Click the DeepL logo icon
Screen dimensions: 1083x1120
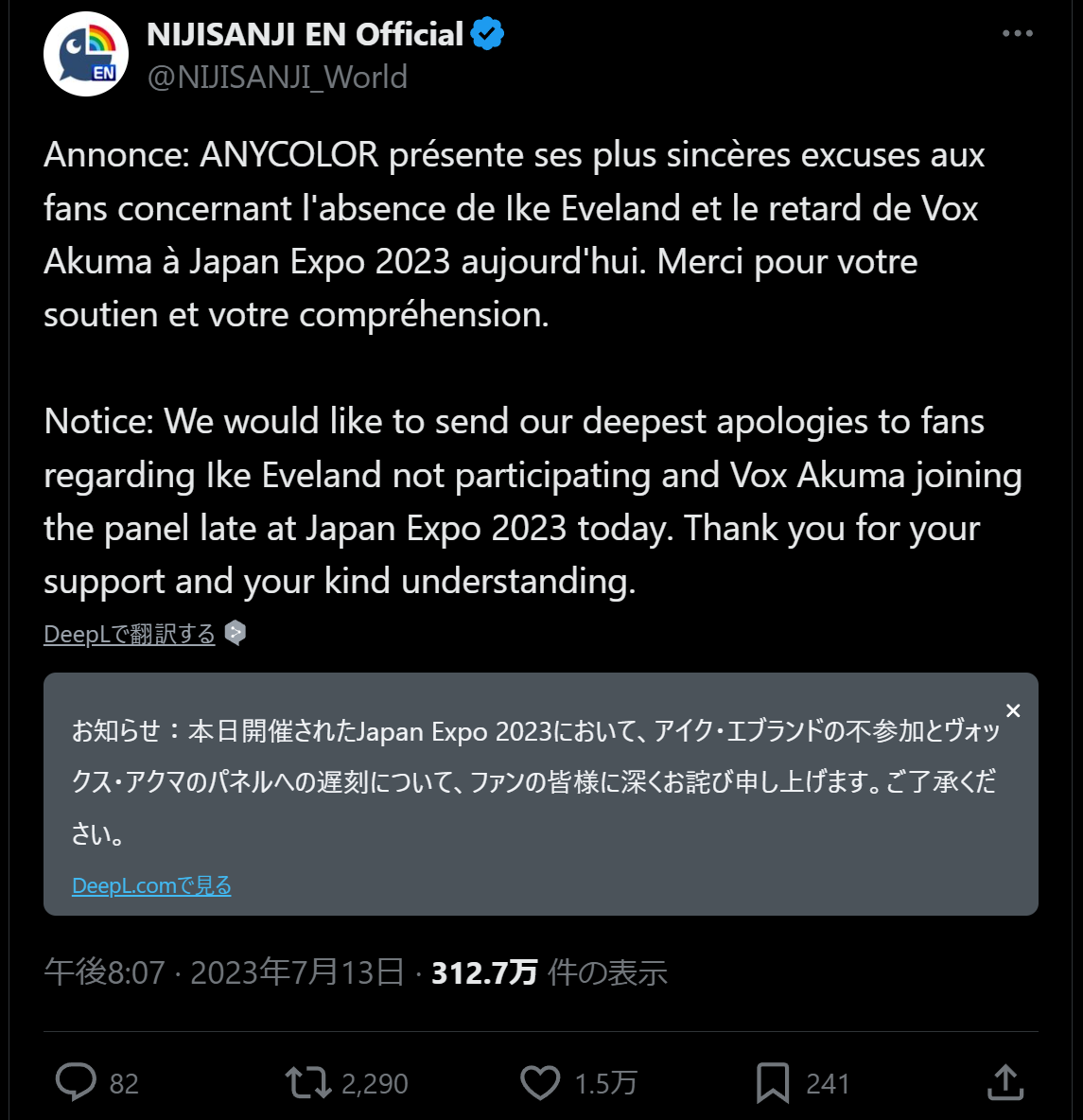pos(236,633)
